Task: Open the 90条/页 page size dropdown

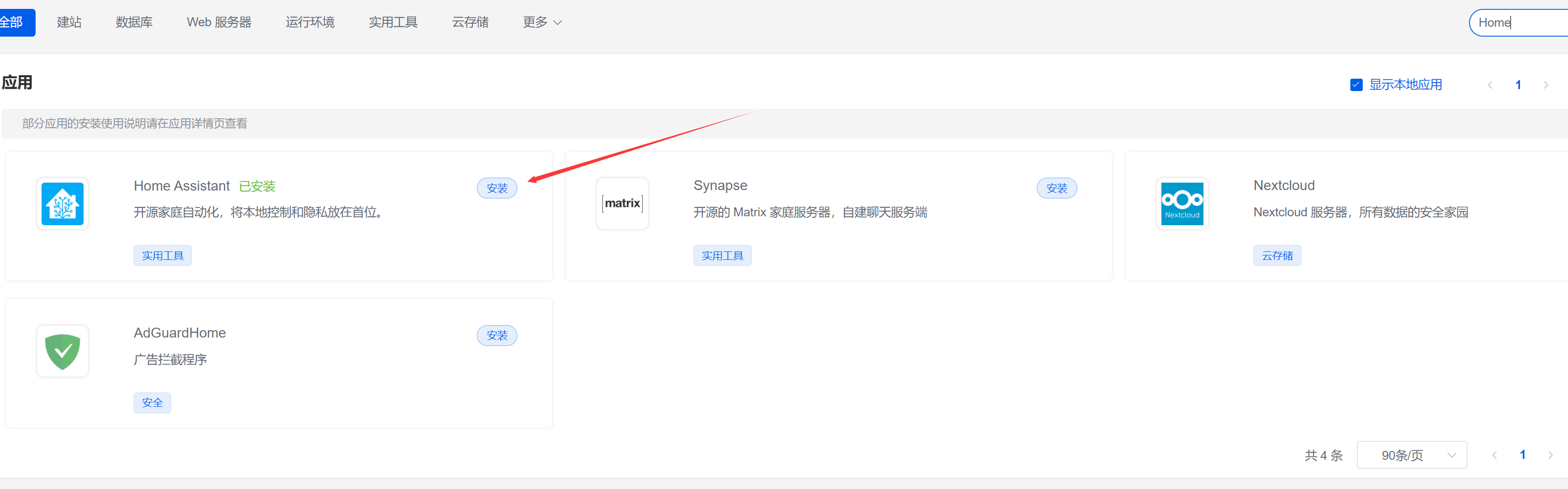Action: pos(1411,455)
